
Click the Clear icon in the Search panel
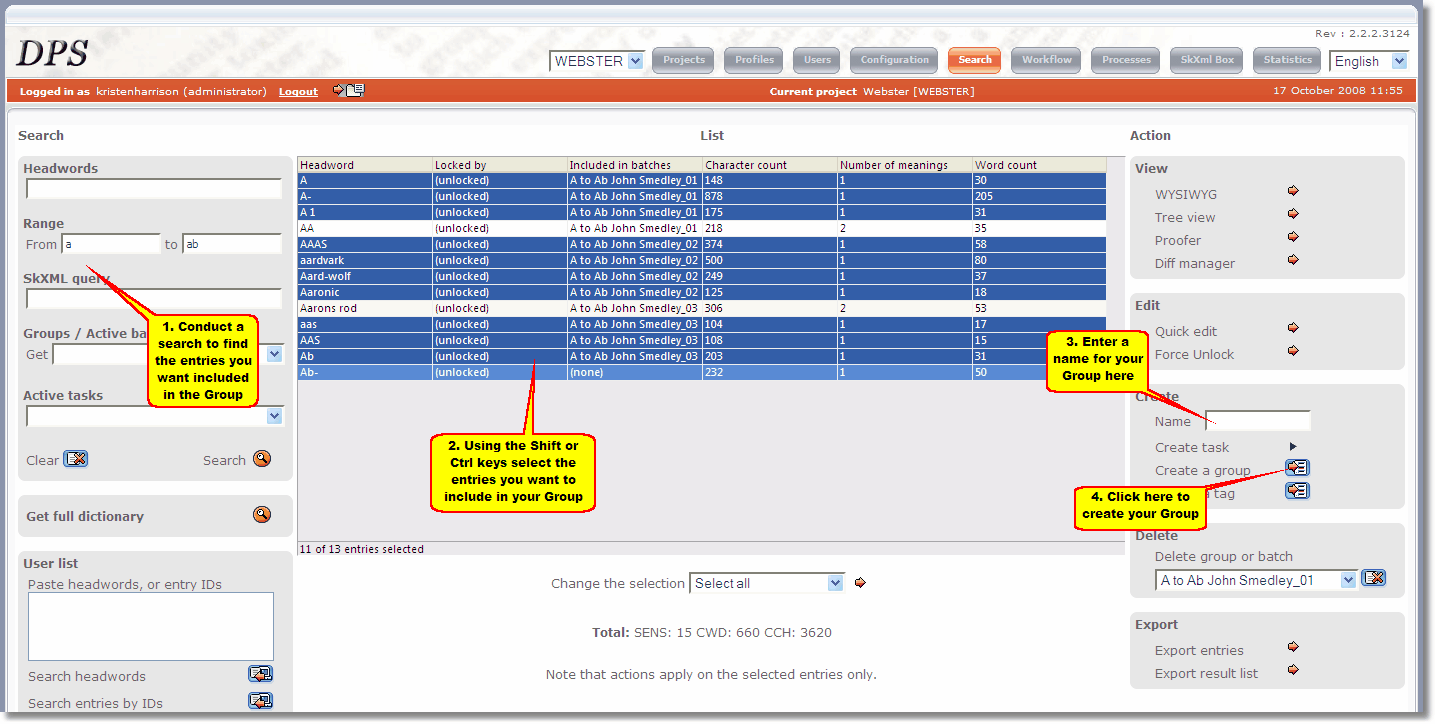[x=76, y=459]
